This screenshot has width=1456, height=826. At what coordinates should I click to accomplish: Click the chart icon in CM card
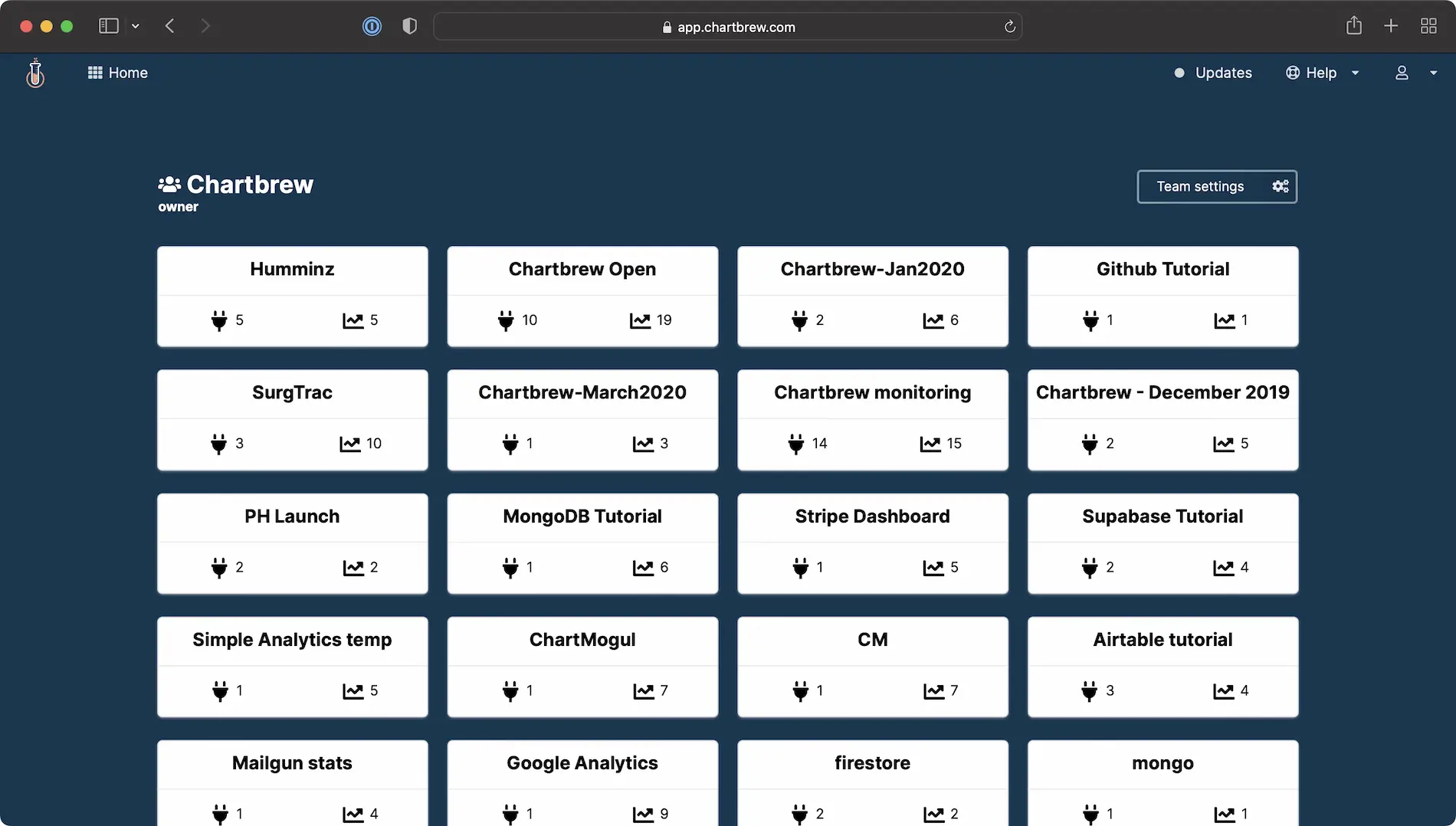(x=933, y=691)
